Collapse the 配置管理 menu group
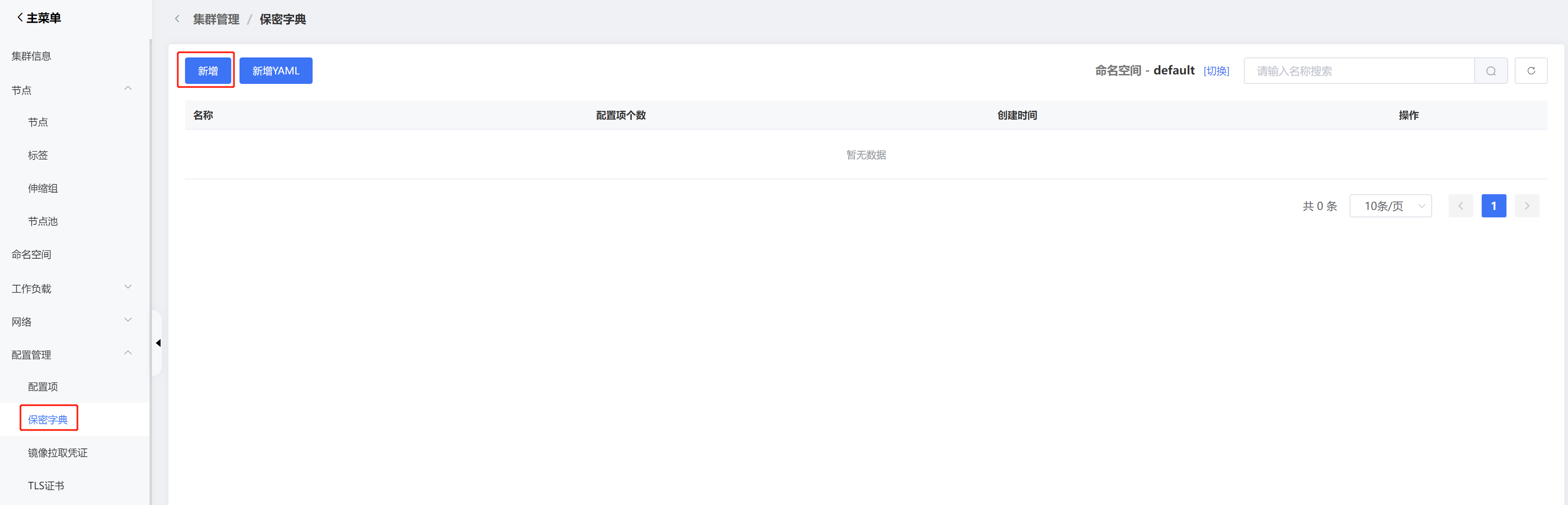The height and width of the screenshot is (505, 1568). pyautogui.click(x=128, y=353)
